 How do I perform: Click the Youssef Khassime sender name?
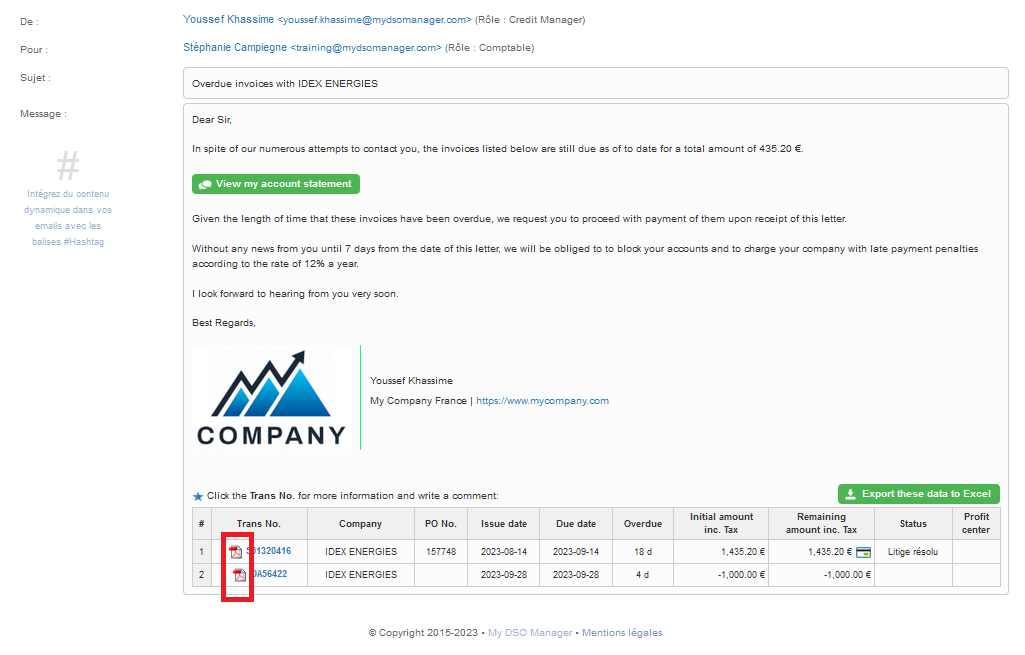(229, 20)
